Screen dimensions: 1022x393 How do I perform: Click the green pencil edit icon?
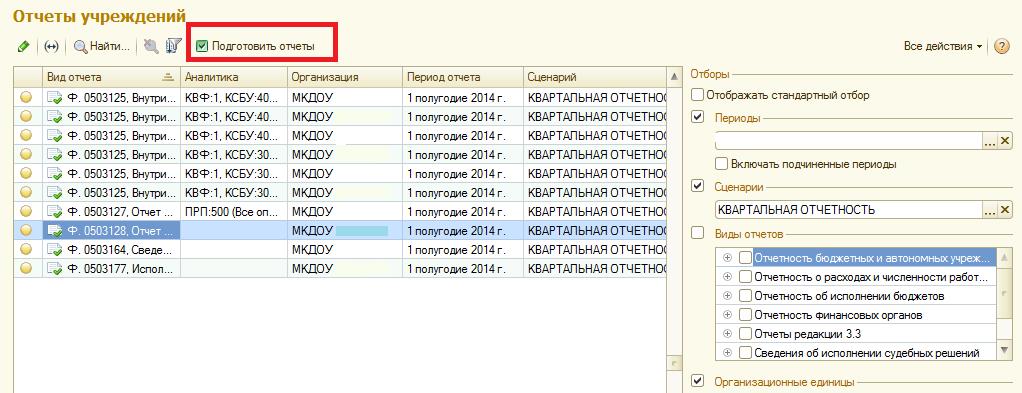(x=23, y=46)
